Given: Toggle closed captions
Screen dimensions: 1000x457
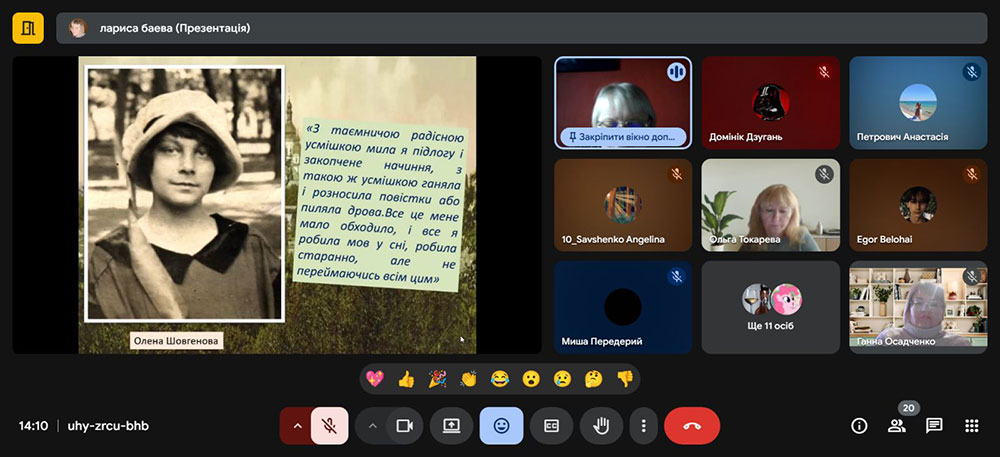Looking at the screenshot, I should (x=551, y=426).
